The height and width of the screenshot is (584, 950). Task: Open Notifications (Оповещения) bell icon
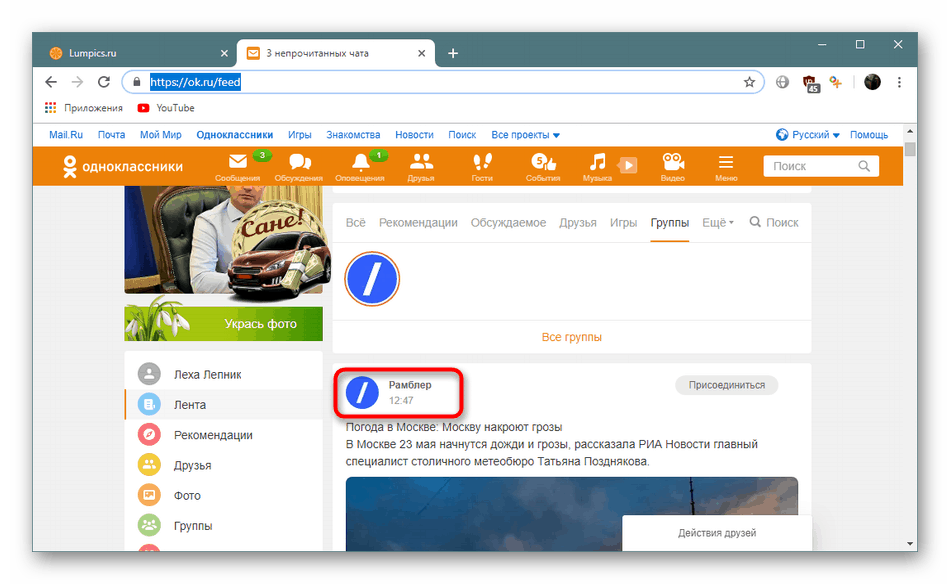(360, 162)
